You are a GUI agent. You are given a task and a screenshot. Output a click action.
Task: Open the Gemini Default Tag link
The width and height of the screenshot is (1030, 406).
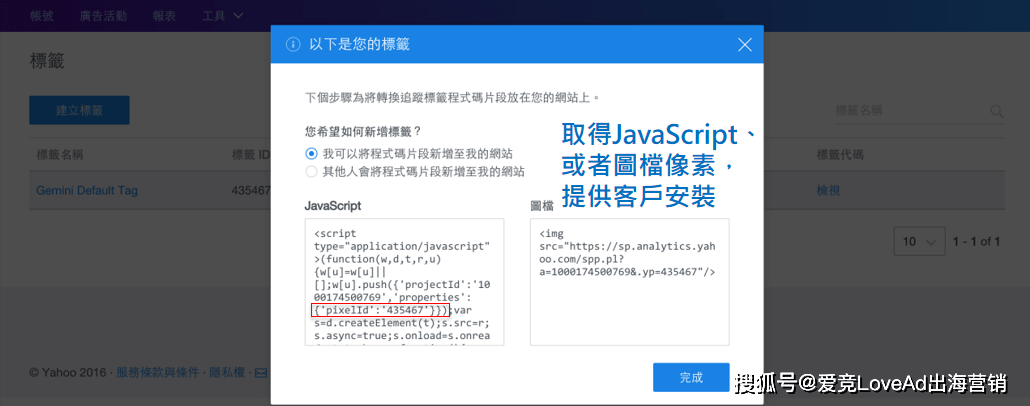87,191
